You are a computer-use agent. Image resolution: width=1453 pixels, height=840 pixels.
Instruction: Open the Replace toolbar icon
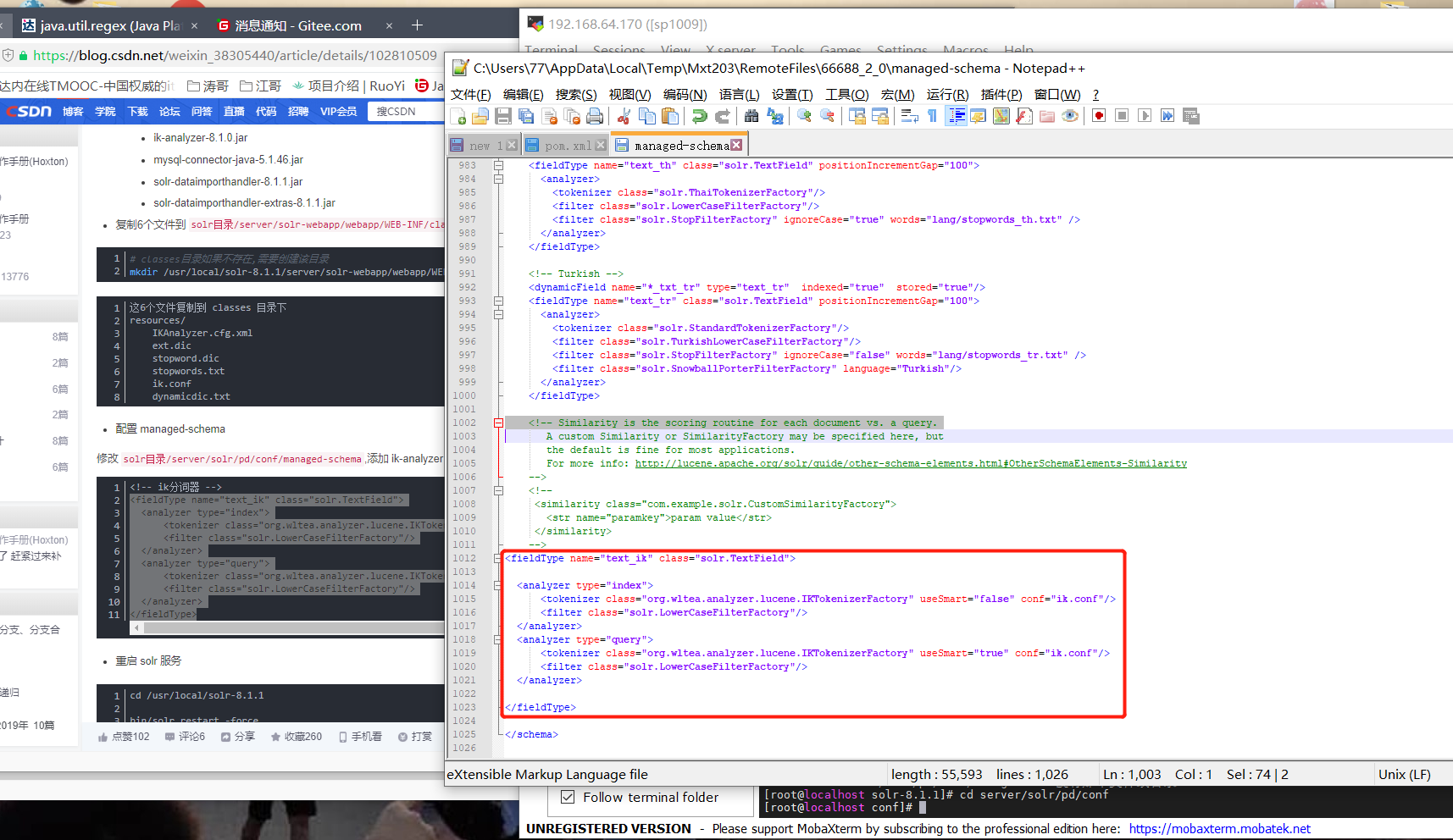pos(775,116)
